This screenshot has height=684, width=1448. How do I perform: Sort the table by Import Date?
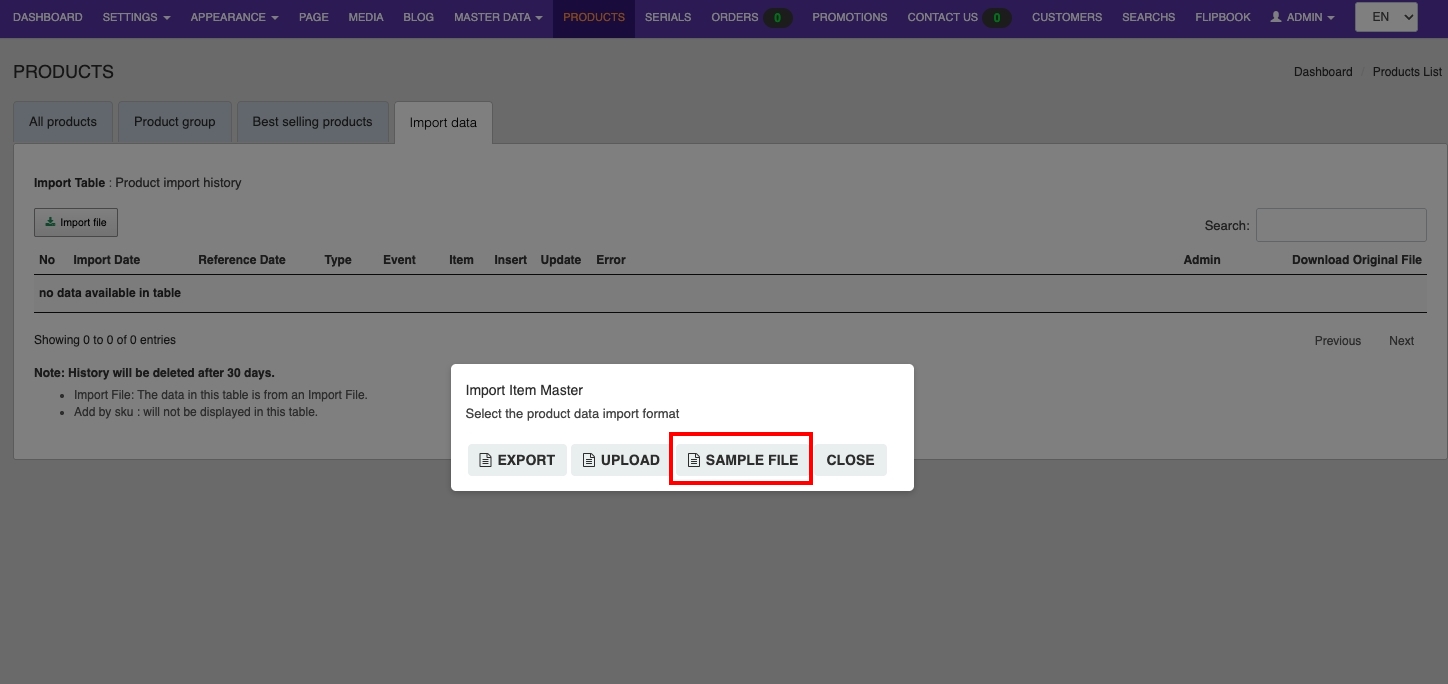pyautogui.click(x=106, y=260)
